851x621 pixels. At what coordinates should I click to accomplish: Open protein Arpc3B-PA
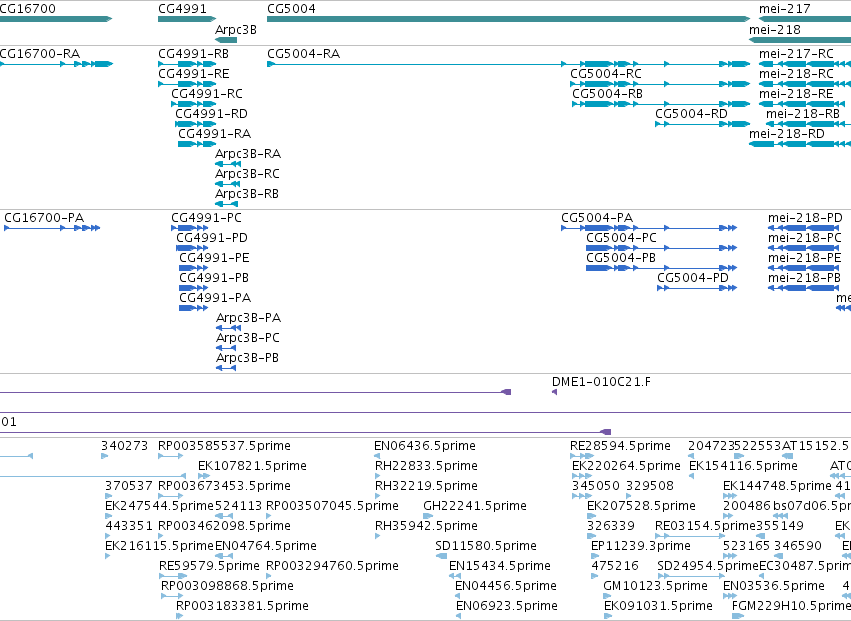click(249, 318)
